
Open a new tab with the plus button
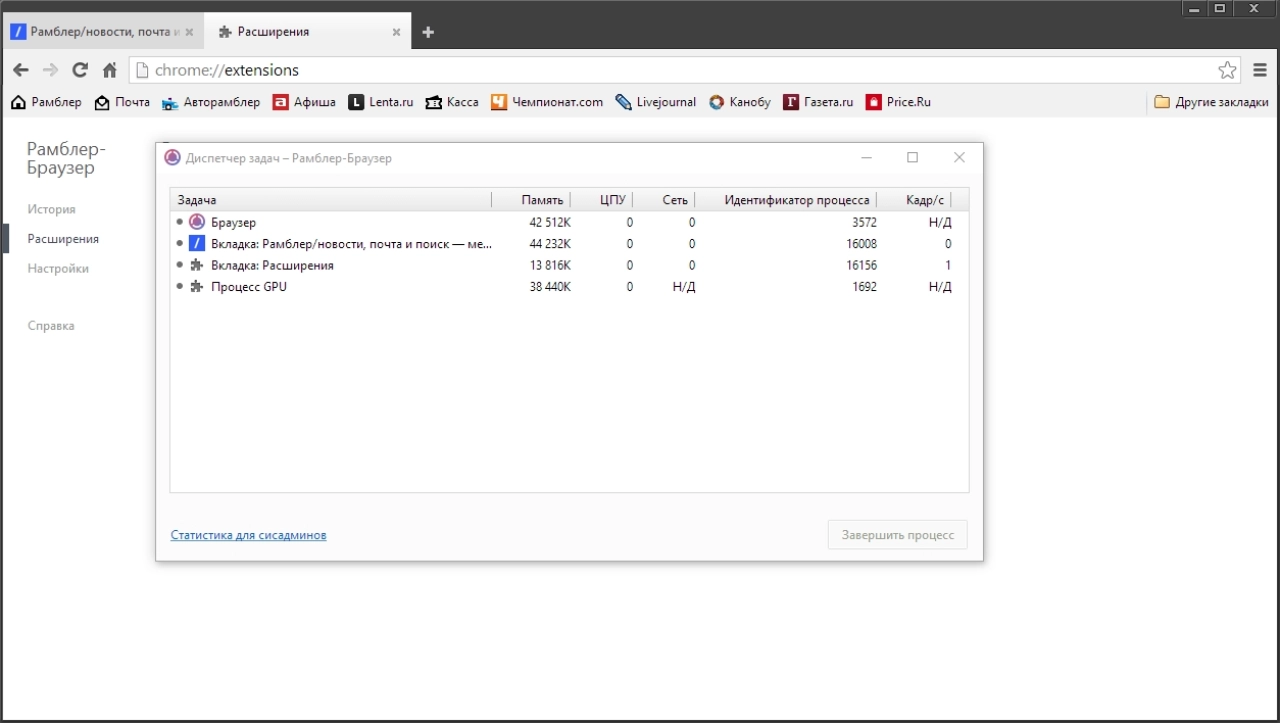[x=428, y=32]
